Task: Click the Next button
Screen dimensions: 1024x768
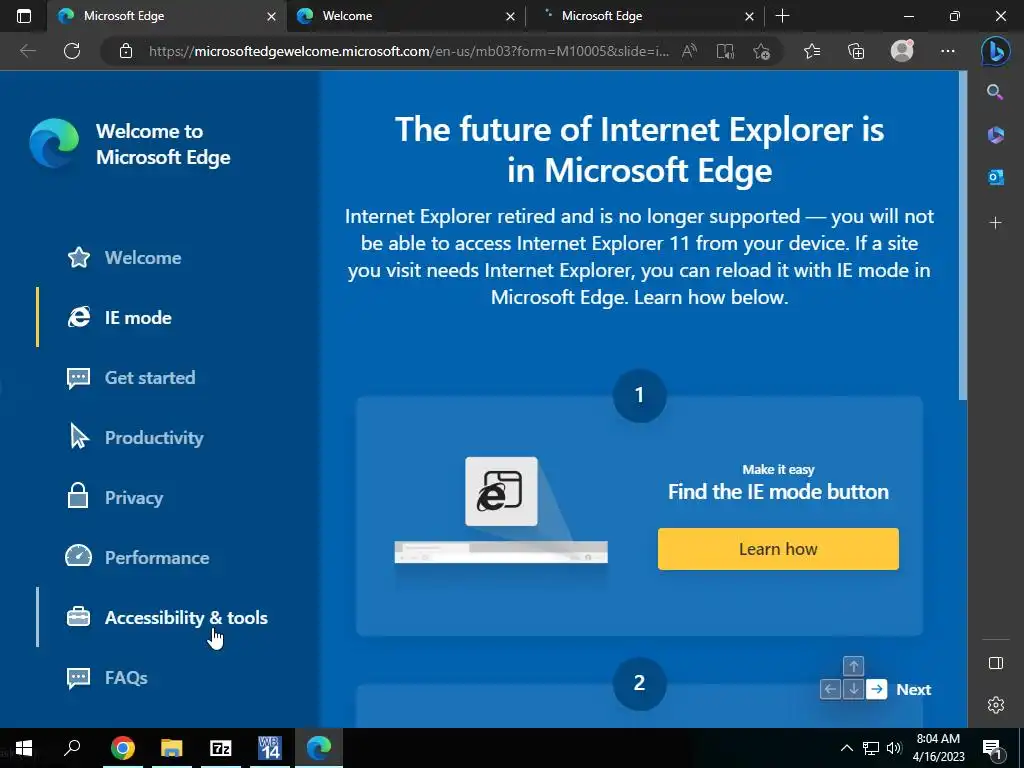Action: tap(913, 690)
